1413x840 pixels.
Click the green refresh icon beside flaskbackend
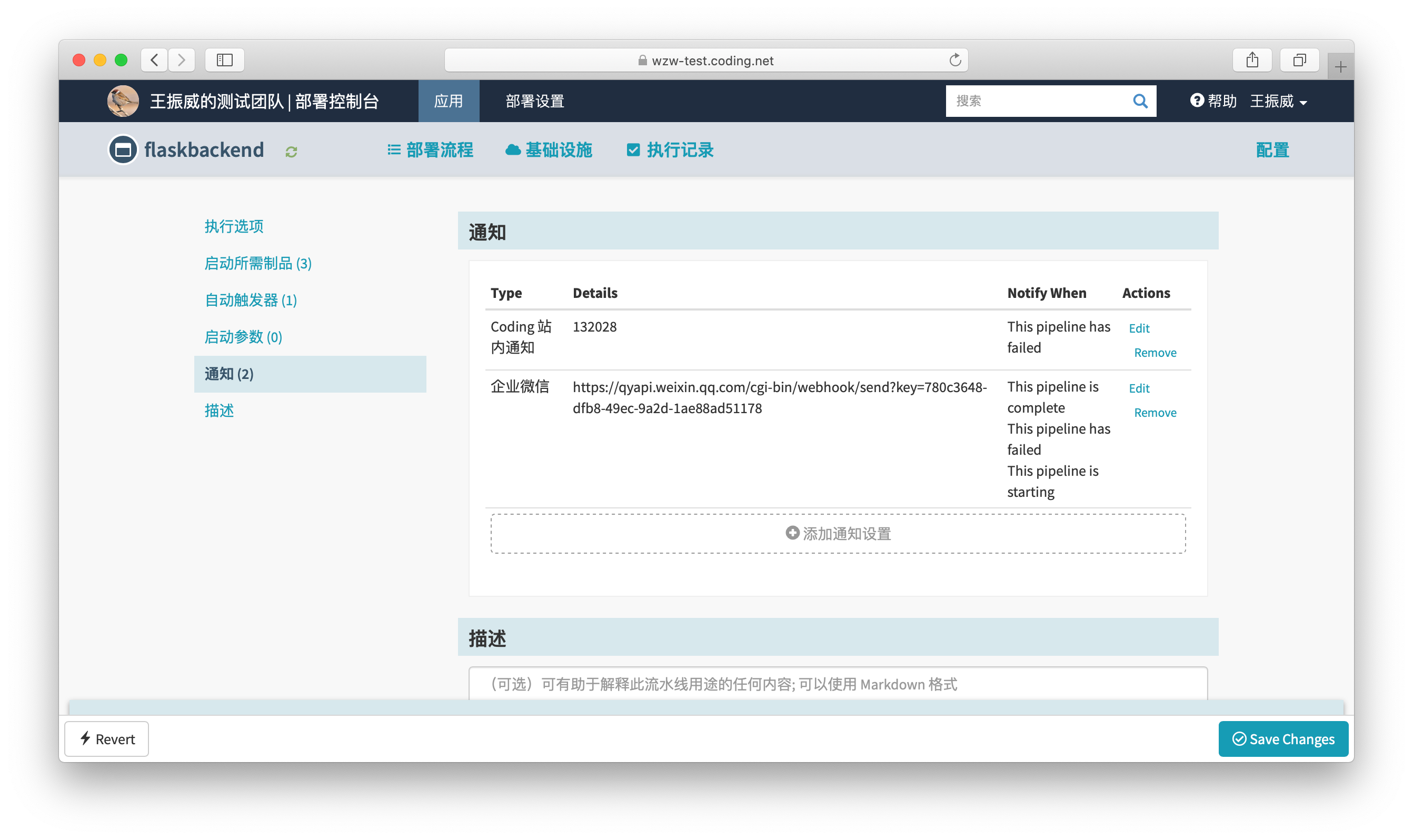click(x=291, y=152)
